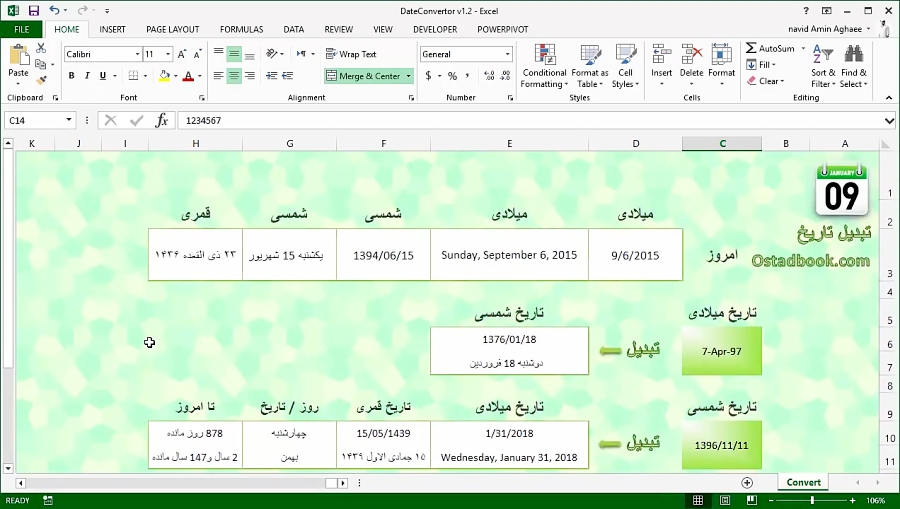Viewport: 900px width, 509px height.
Task: Click the Increase Decimal icon
Action: pos(489,76)
